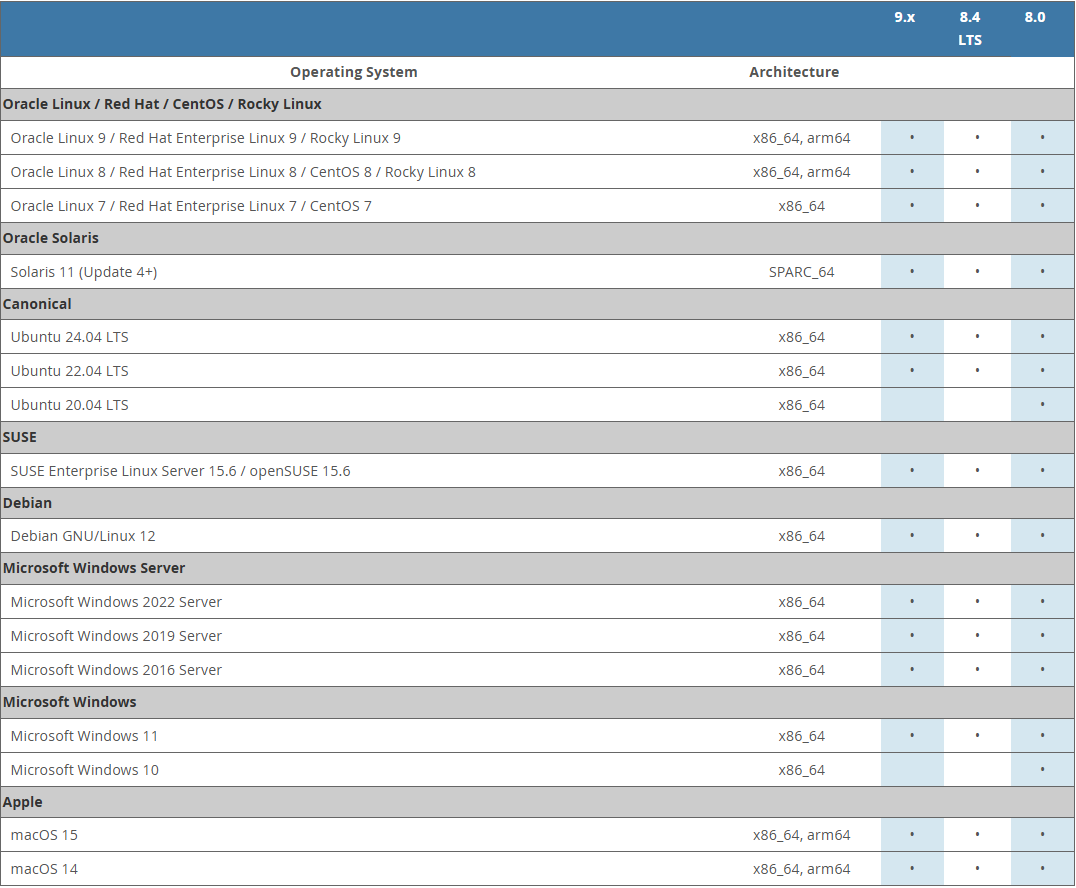This screenshot has width=1076, height=888.
Task: Click 8.0 dot for macOS 14
Action: [x=1042, y=868]
